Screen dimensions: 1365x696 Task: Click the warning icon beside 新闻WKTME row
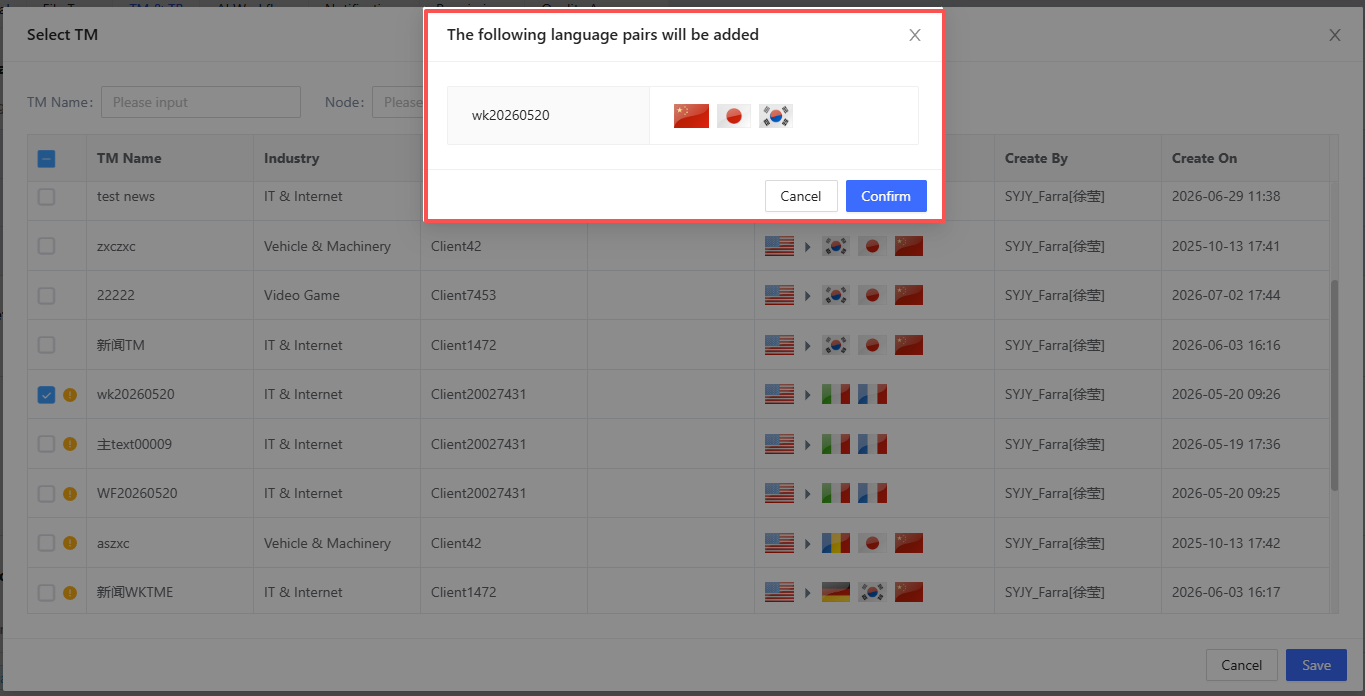pyautogui.click(x=70, y=592)
